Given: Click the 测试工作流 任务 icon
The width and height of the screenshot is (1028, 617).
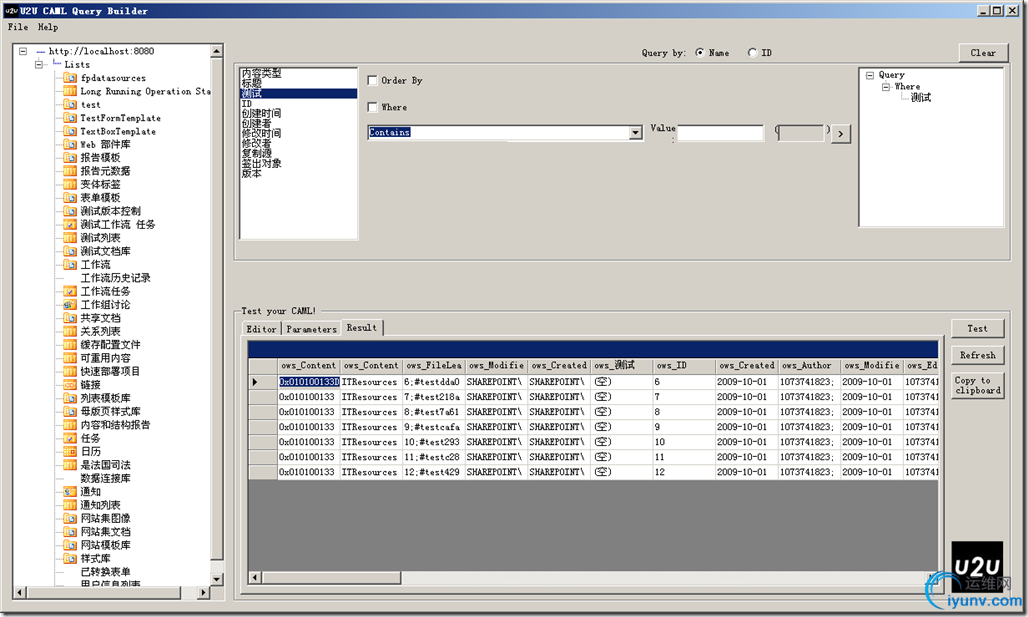Looking at the screenshot, I should coord(70,224).
